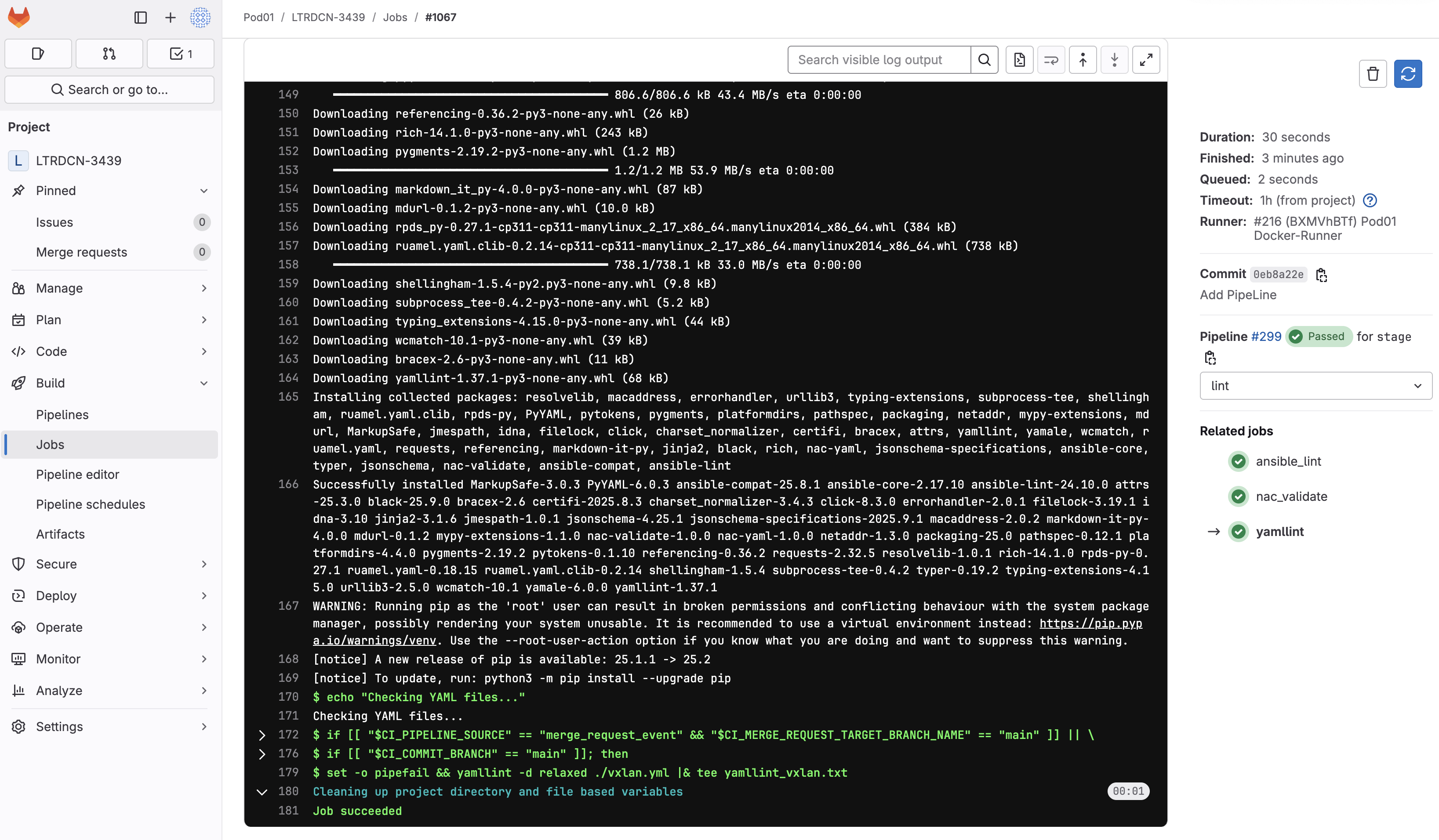Open the ansible_lint related job
This screenshot has height=840, width=1439.
pos(1288,461)
